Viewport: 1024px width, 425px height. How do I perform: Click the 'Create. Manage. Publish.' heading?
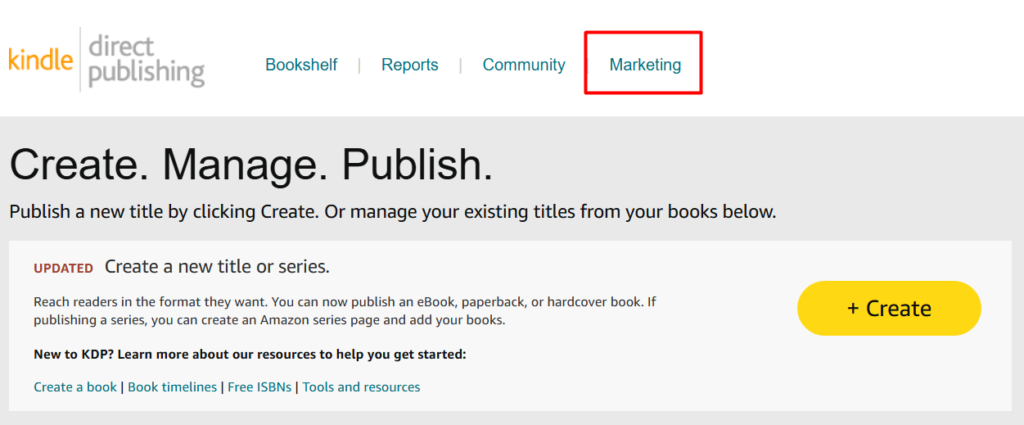coord(251,165)
